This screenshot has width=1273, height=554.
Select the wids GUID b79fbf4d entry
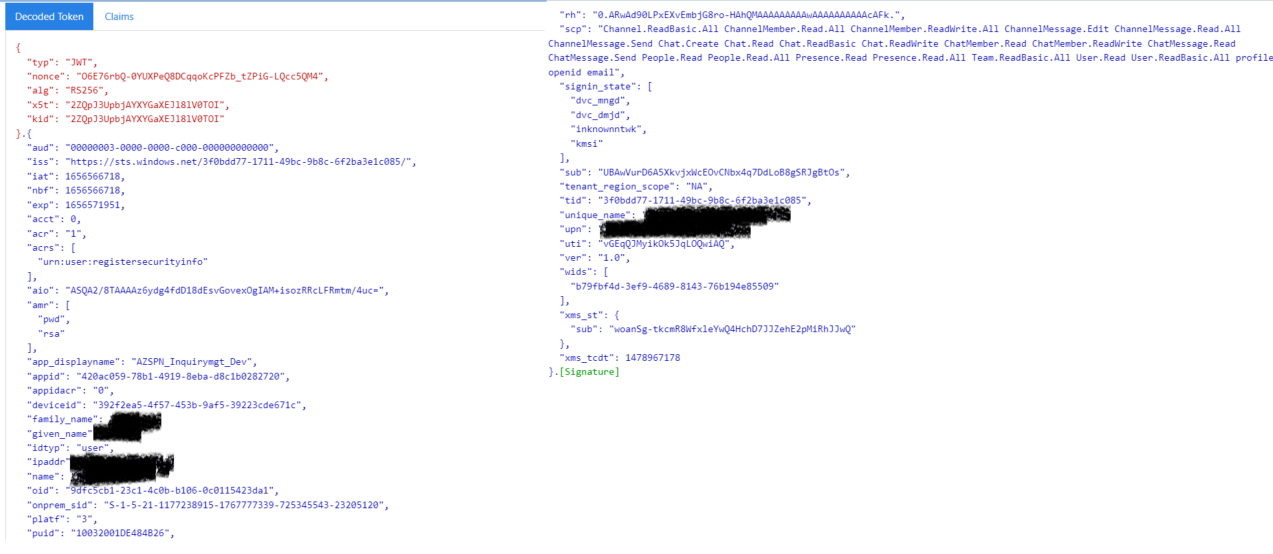tap(675, 286)
